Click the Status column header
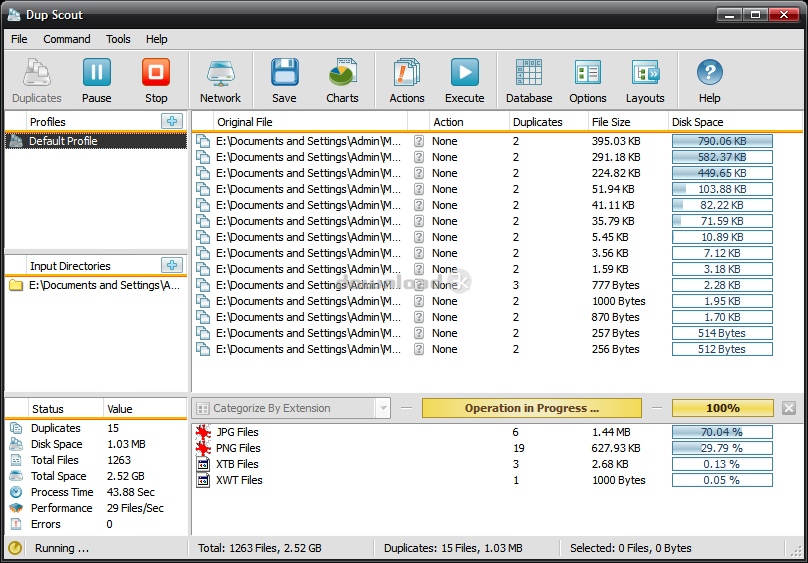Image resolution: width=808 pixels, height=563 pixels. 64,409
